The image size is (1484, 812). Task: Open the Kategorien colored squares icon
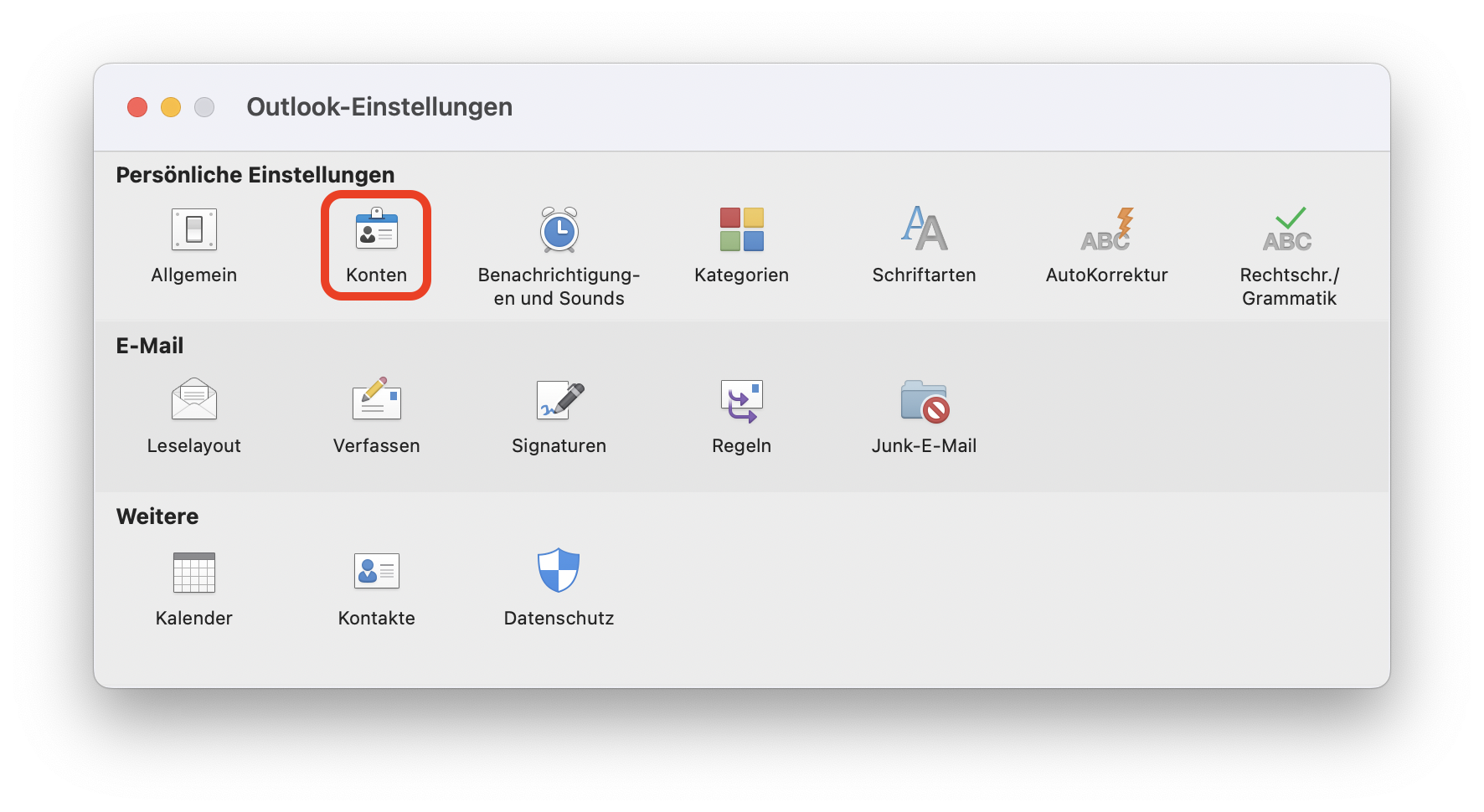(x=742, y=229)
